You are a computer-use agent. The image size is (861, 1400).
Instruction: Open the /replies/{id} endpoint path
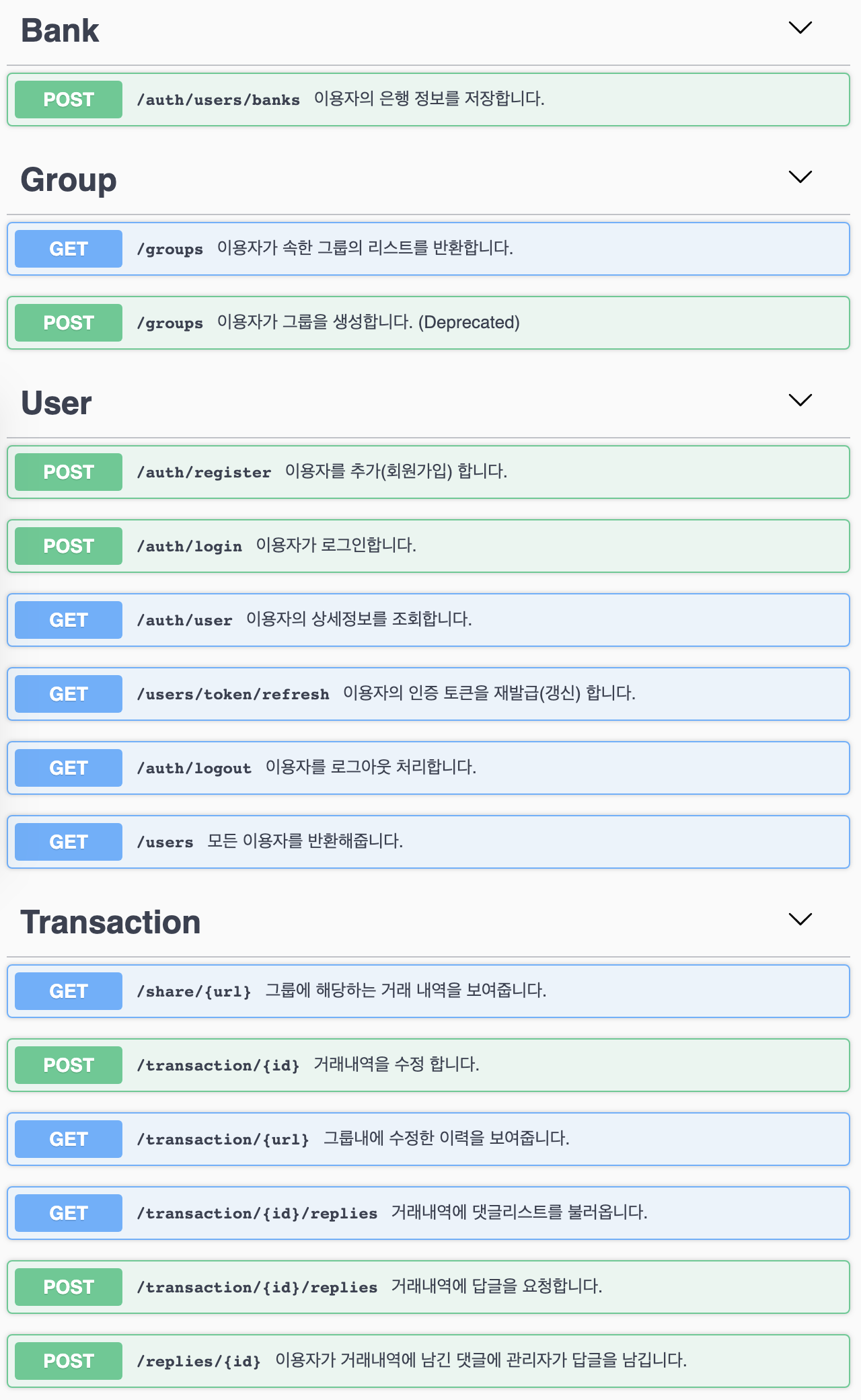coord(198,1362)
